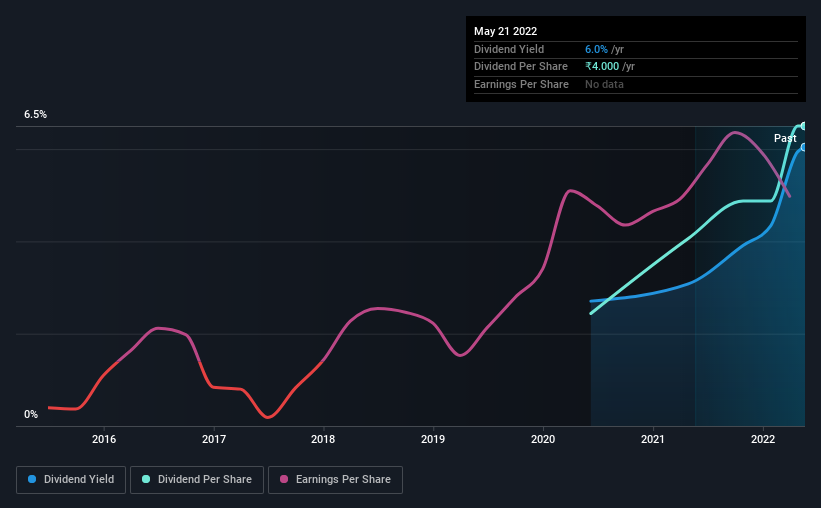Toggle the Earnings Per Share legend button

coord(335,480)
